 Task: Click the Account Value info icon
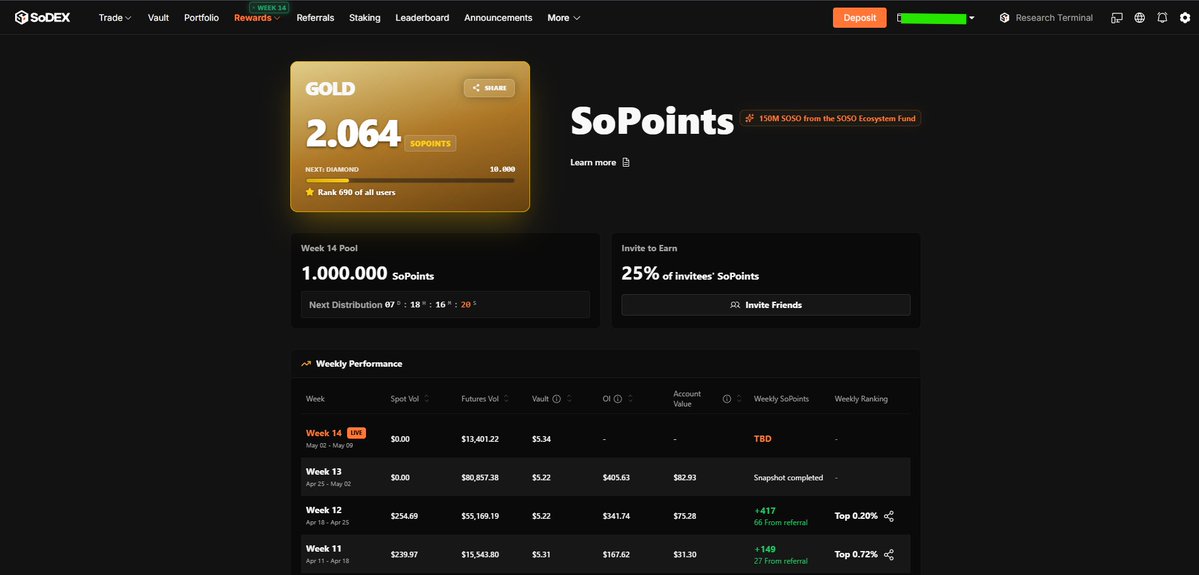[726, 399]
